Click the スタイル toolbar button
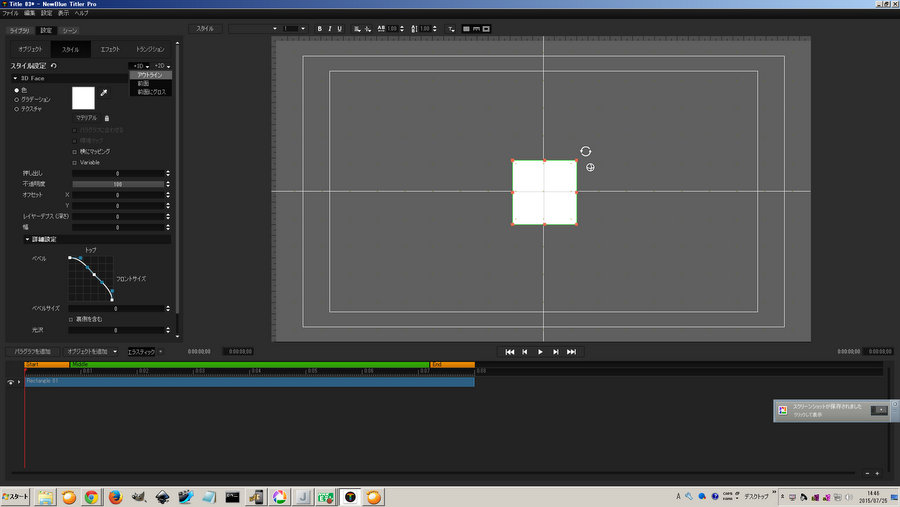 click(x=205, y=29)
